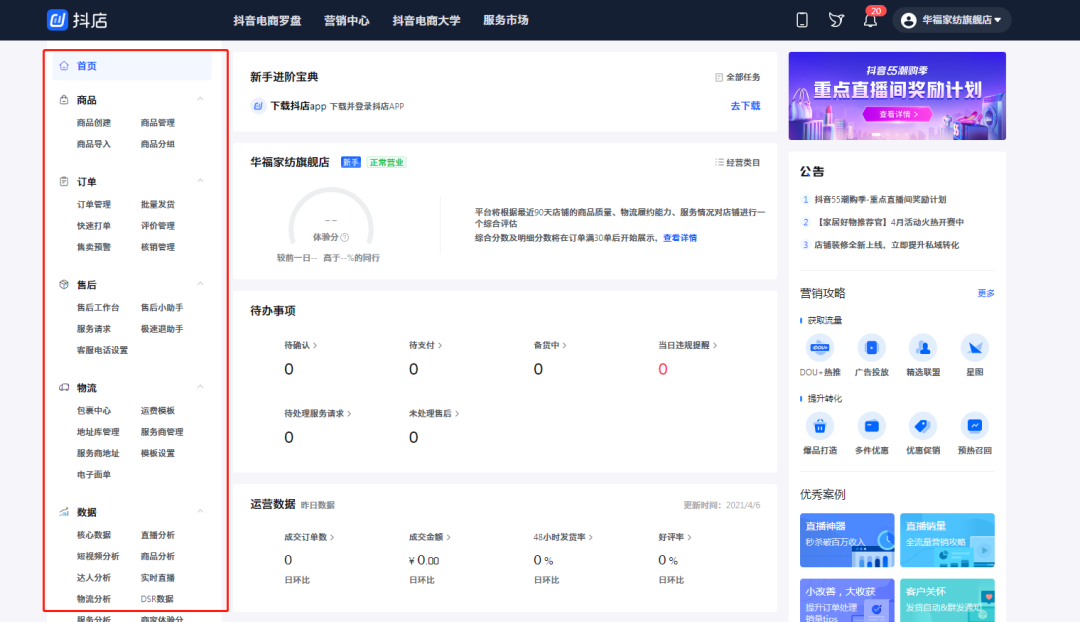
Task: Open DOU+热推 marketing tool icon
Action: click(820, 348)
